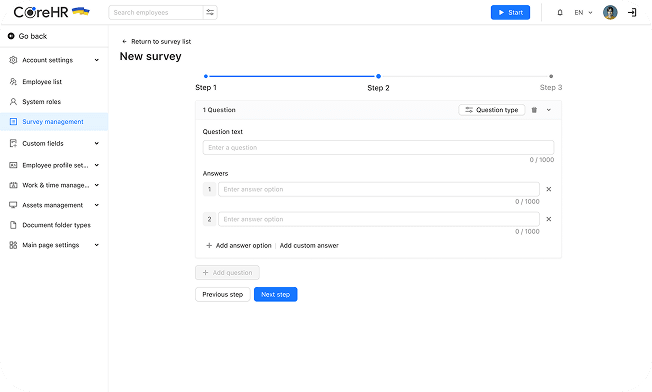Click System roles person icon
The height and width of the screenshot is (392, 652).
[13, 101]
